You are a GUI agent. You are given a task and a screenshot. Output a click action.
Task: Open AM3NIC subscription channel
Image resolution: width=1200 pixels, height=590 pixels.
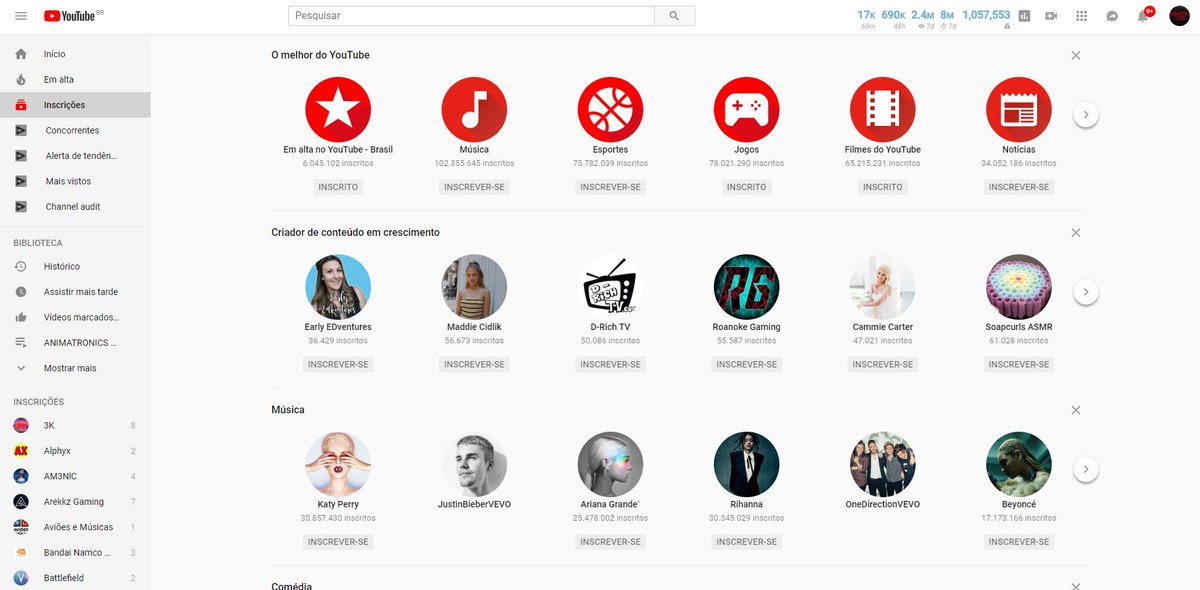pyautogui.click(x=75, y=476)
